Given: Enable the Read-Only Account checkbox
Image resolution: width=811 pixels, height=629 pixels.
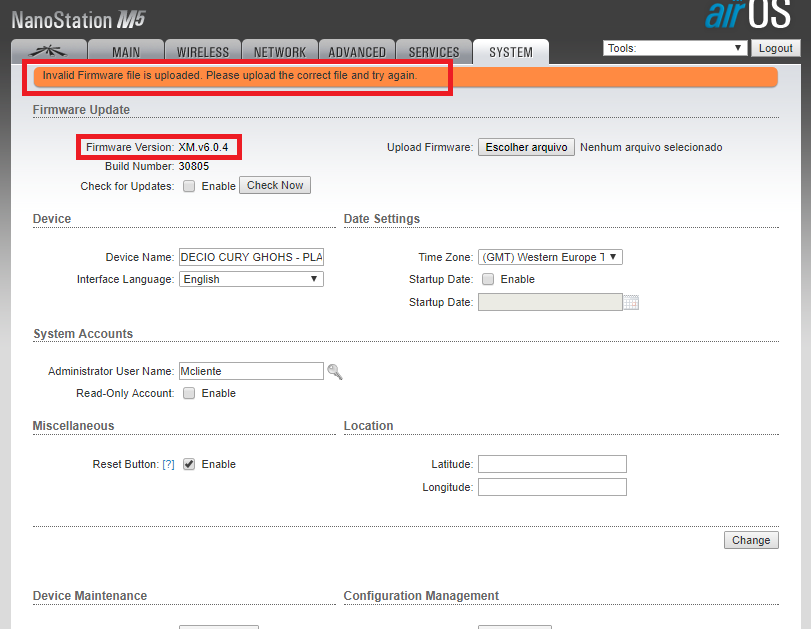Looking at the screenshot, I should [189, 393].
